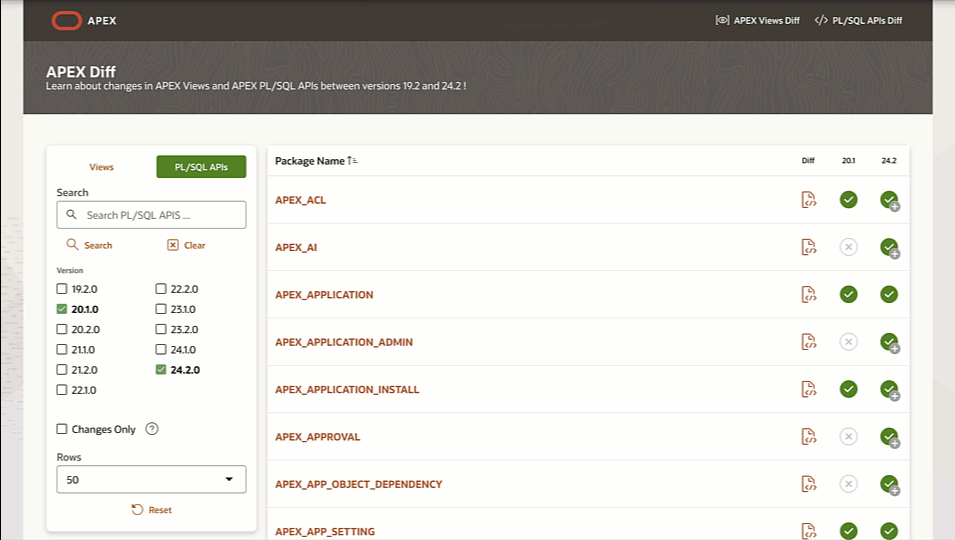
Task: Uncheck the 20.1.0 version checkbox
Action: click(x=62, y=309)
